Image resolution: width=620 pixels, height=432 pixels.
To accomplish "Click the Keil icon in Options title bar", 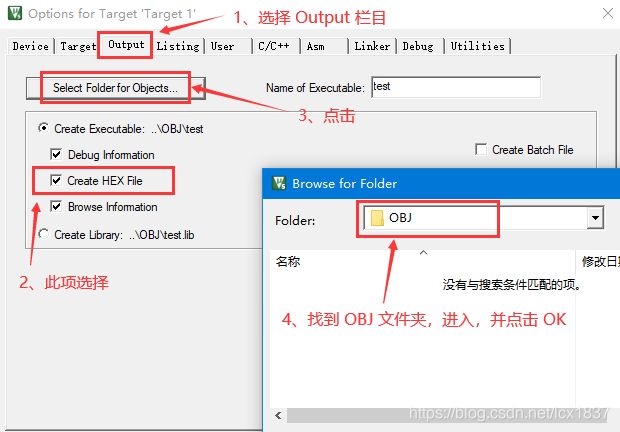I will click(15, 13).
